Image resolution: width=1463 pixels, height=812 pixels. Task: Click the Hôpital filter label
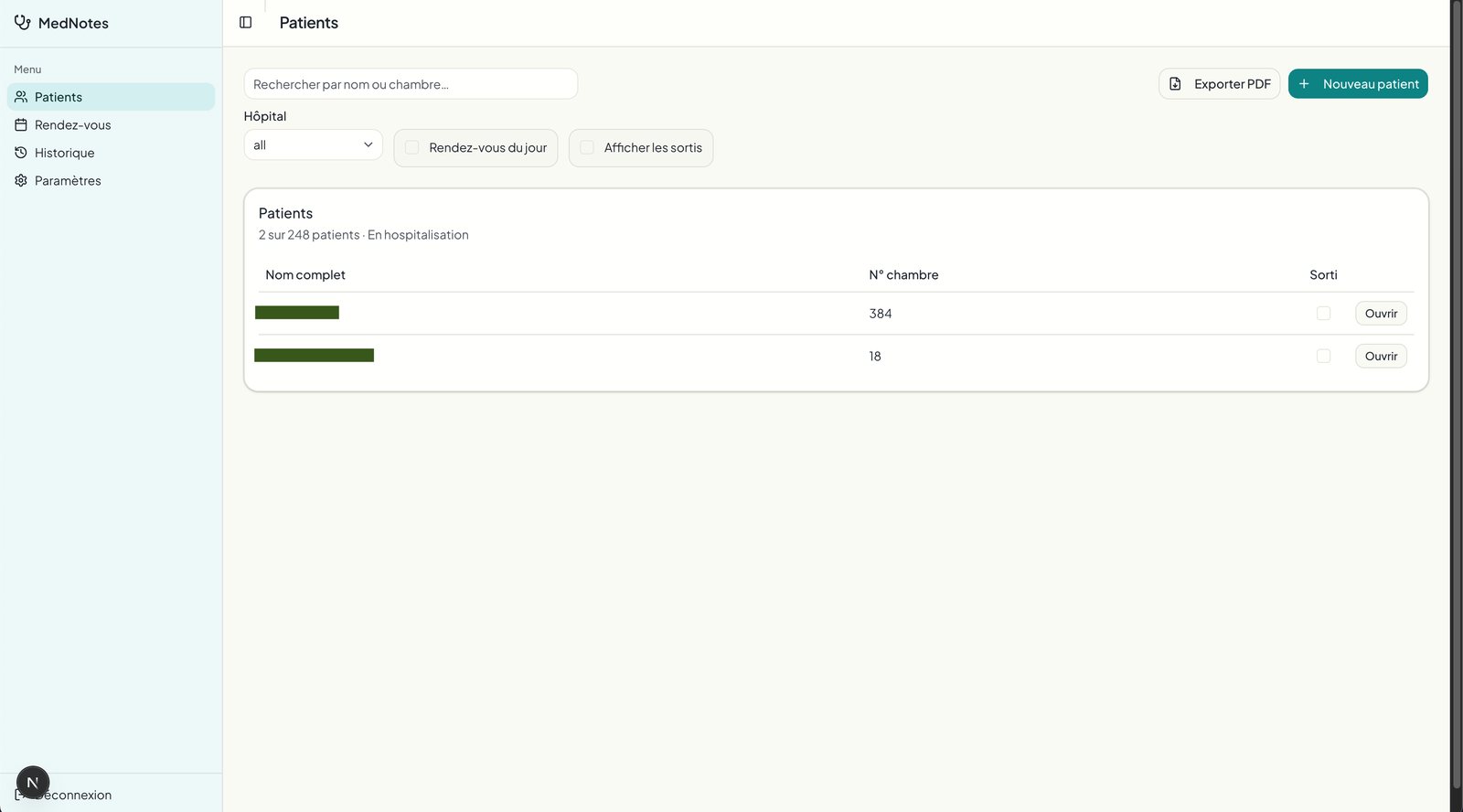click(x=265, y=116)
